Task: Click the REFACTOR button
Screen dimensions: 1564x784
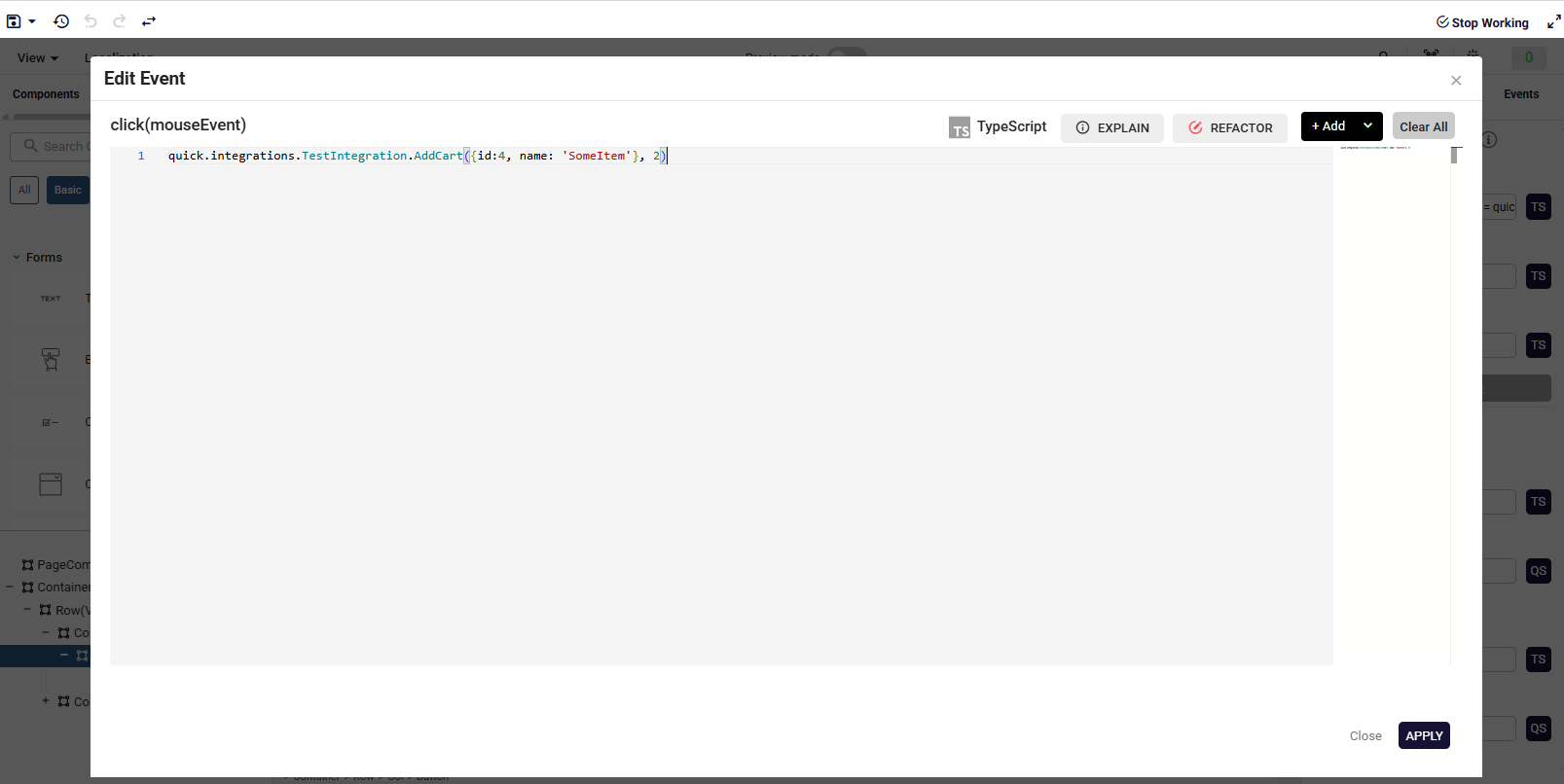Action: tap(1230, 128)
